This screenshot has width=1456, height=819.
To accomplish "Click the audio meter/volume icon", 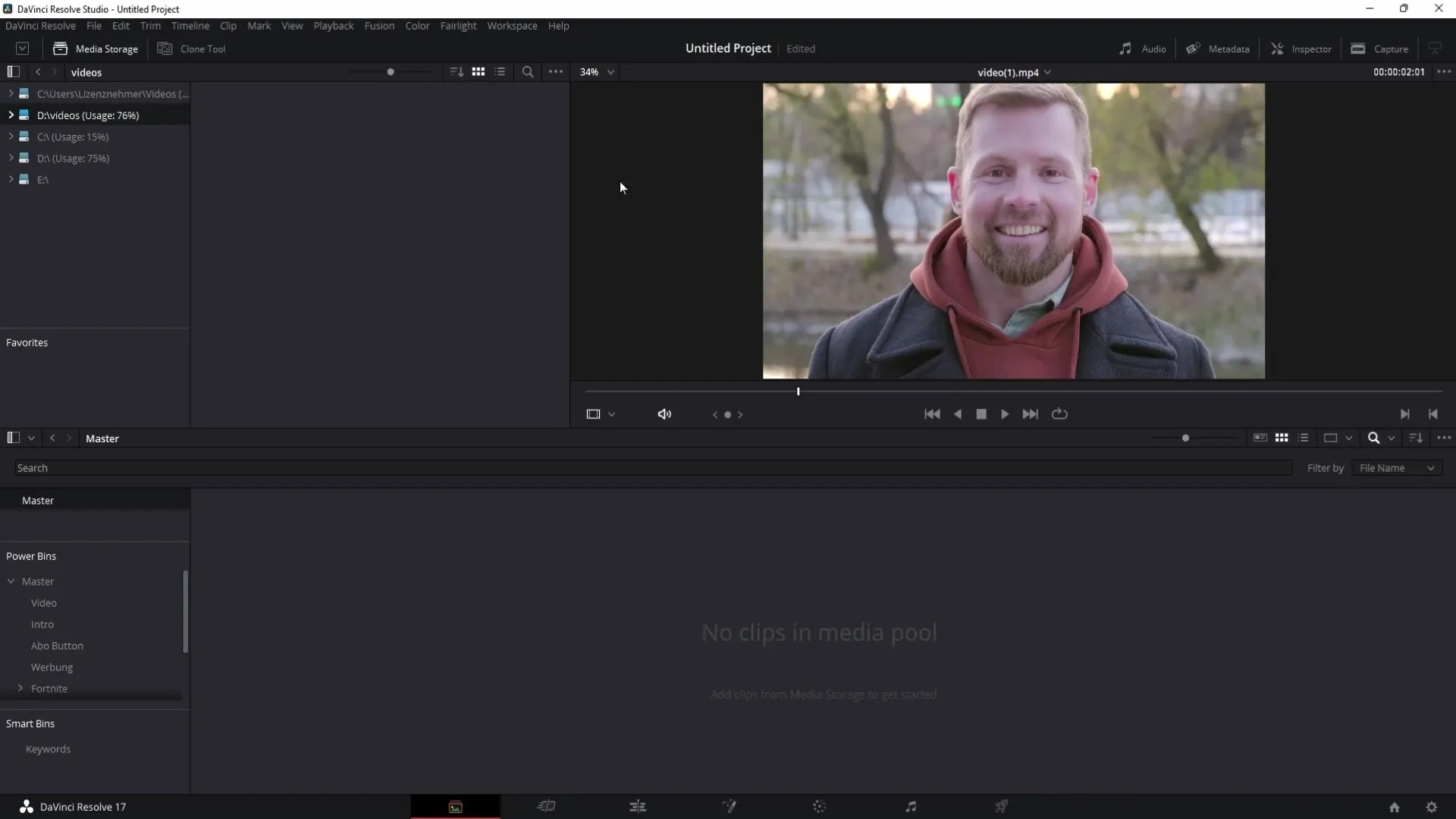I will pos(664,413).
